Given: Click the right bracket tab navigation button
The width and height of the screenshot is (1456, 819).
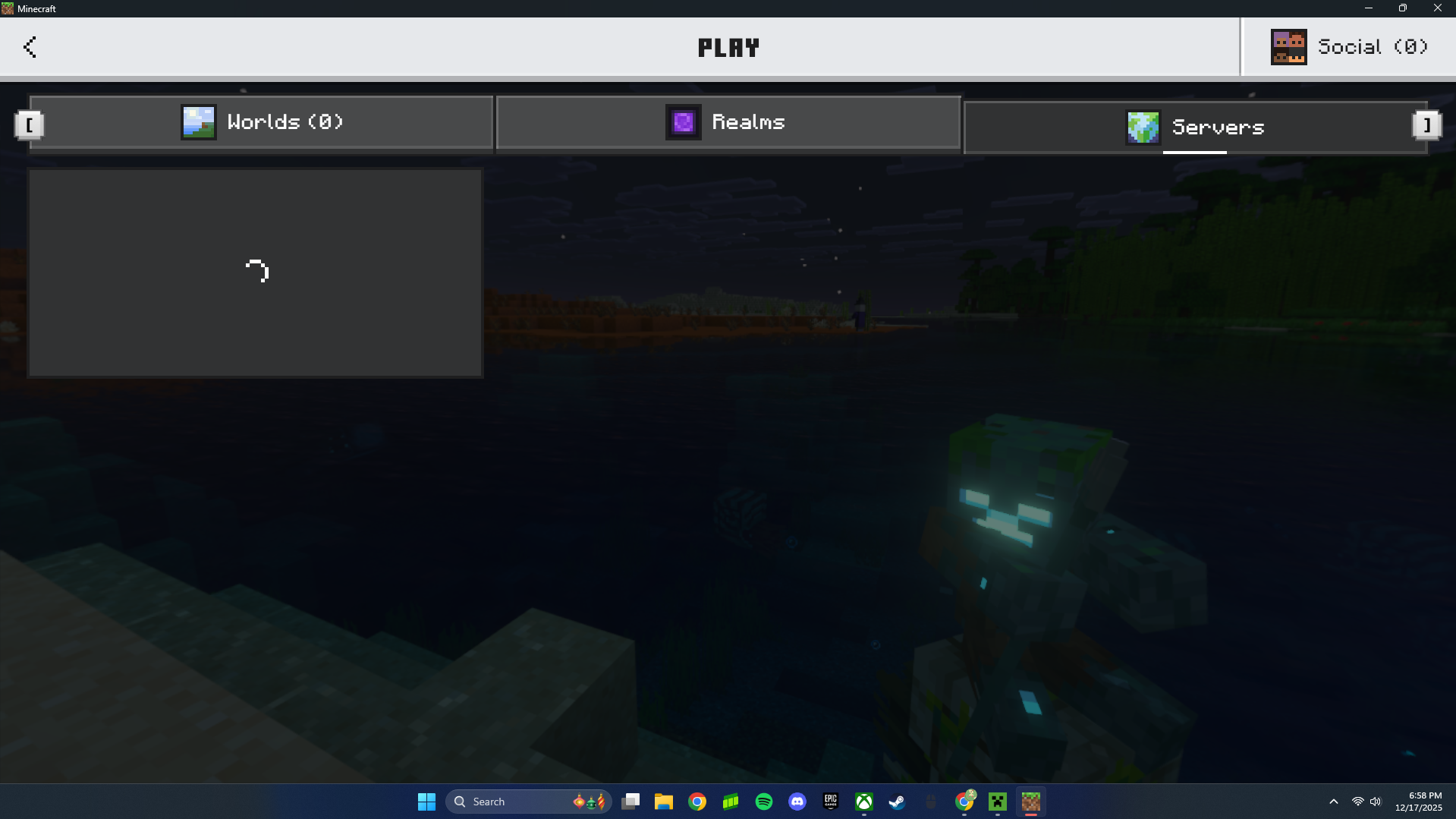Looking at the screenshot, I should [1426, 125].
